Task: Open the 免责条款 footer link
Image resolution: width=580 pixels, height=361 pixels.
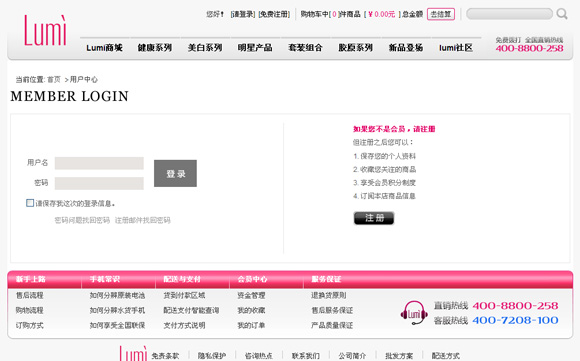Action: [x=165, y=356]
